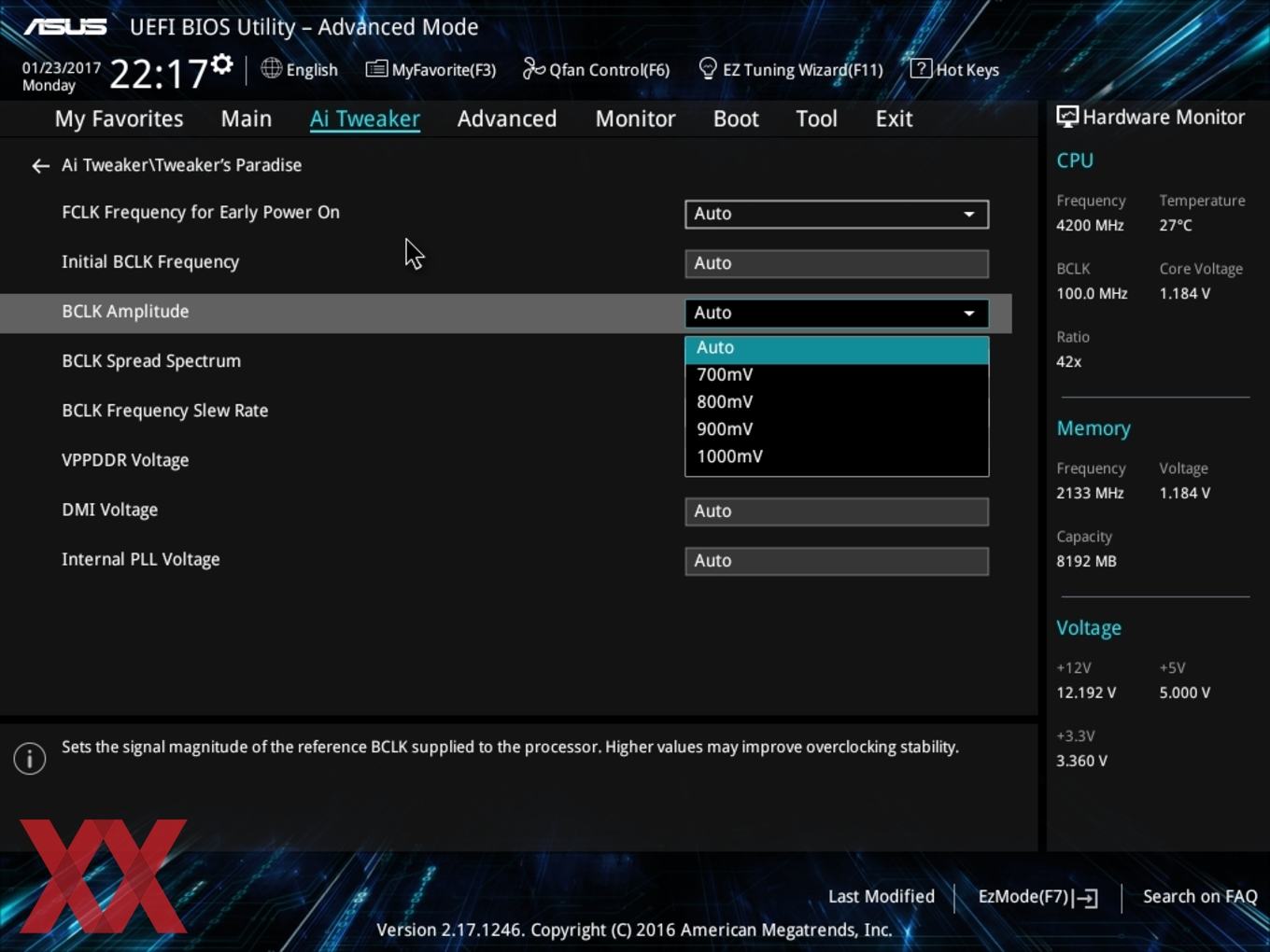Open settings gear icon next to clock
The width and height of the screenshot is (1270, 952).
coord(222,64)
